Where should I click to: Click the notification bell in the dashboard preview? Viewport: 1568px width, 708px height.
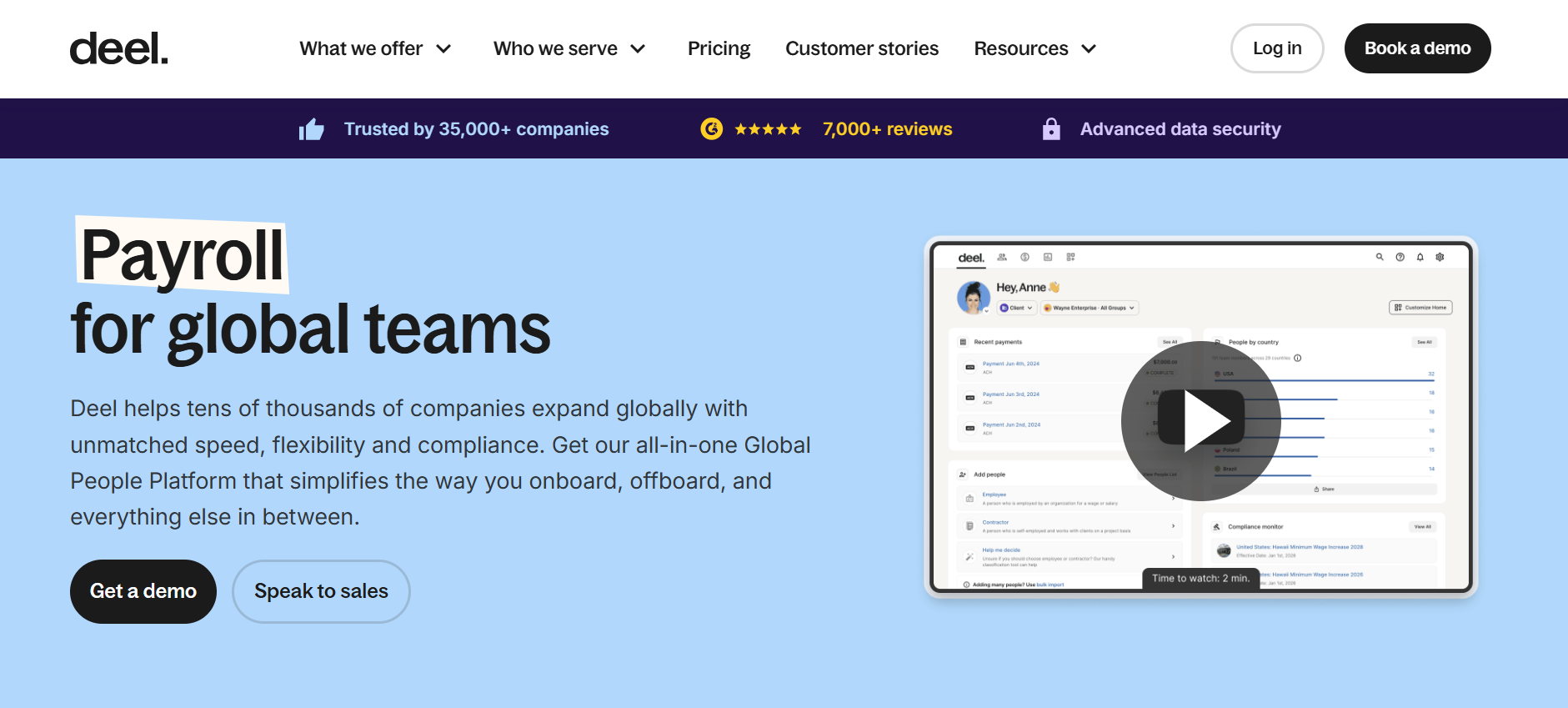pyautogui.click(x=1420, y=257)
